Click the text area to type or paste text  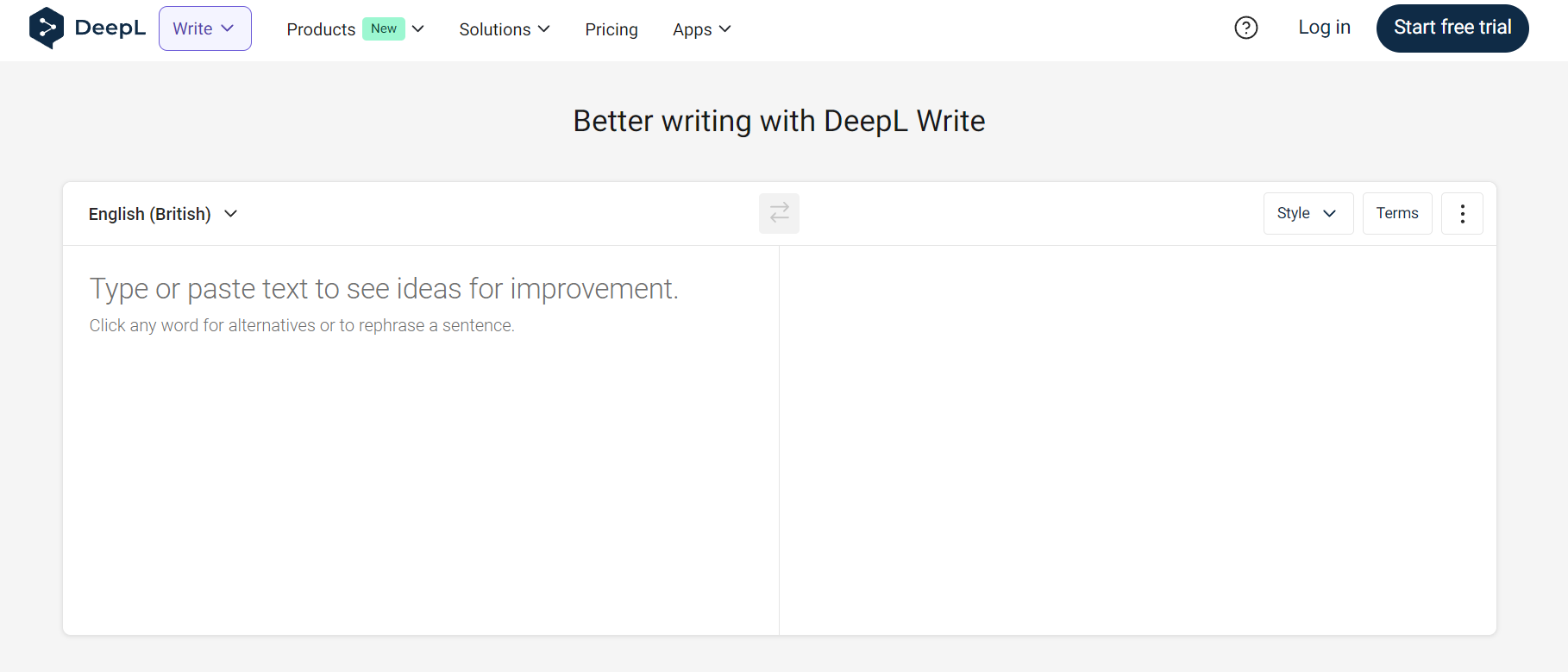click(421, 440)
